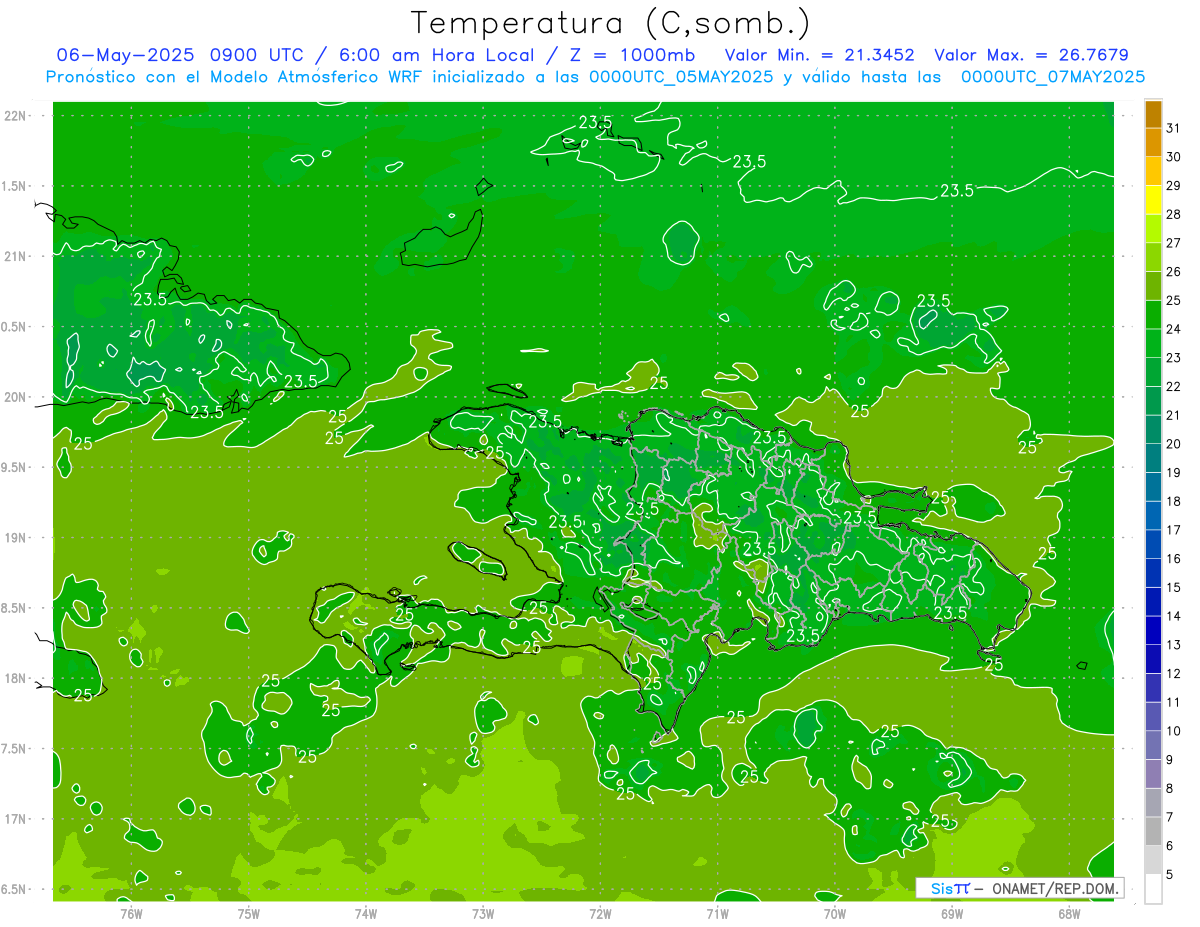Click the 27 label on the color scale

[1174, 243]
